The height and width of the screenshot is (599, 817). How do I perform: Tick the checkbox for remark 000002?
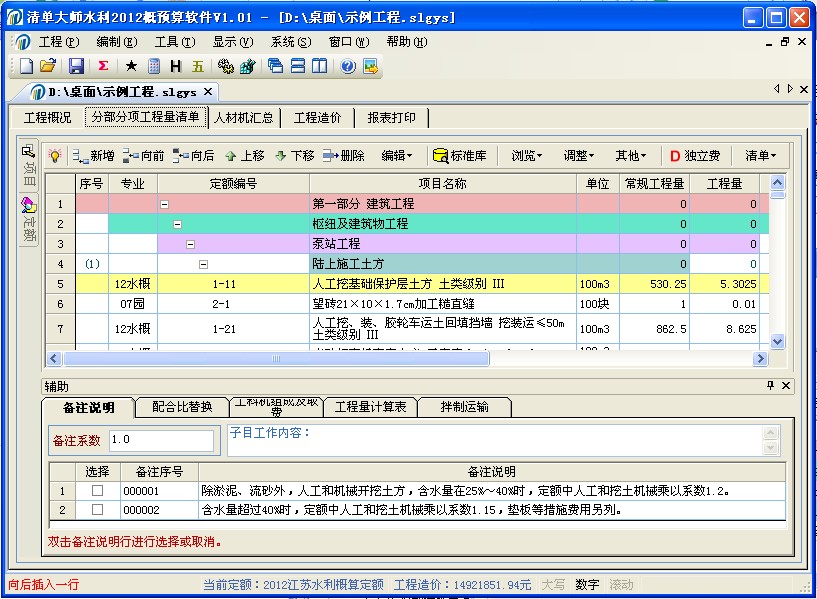97,509
